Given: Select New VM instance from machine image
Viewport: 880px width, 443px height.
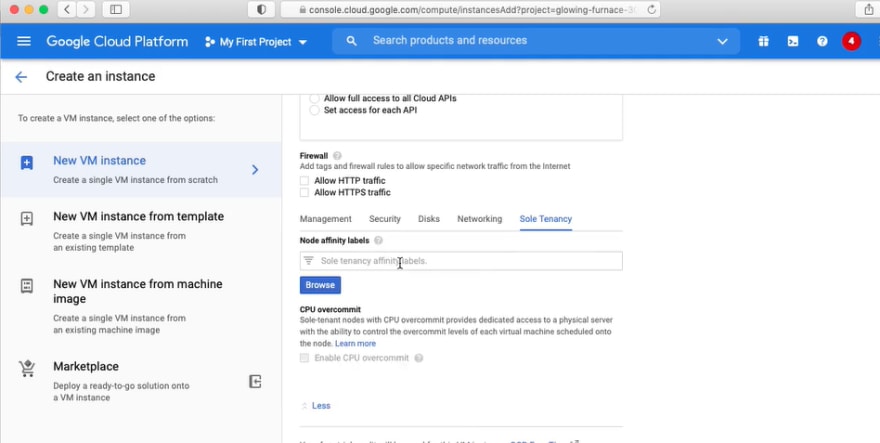Looking at the screenshot, I should (x=141, y=306).
